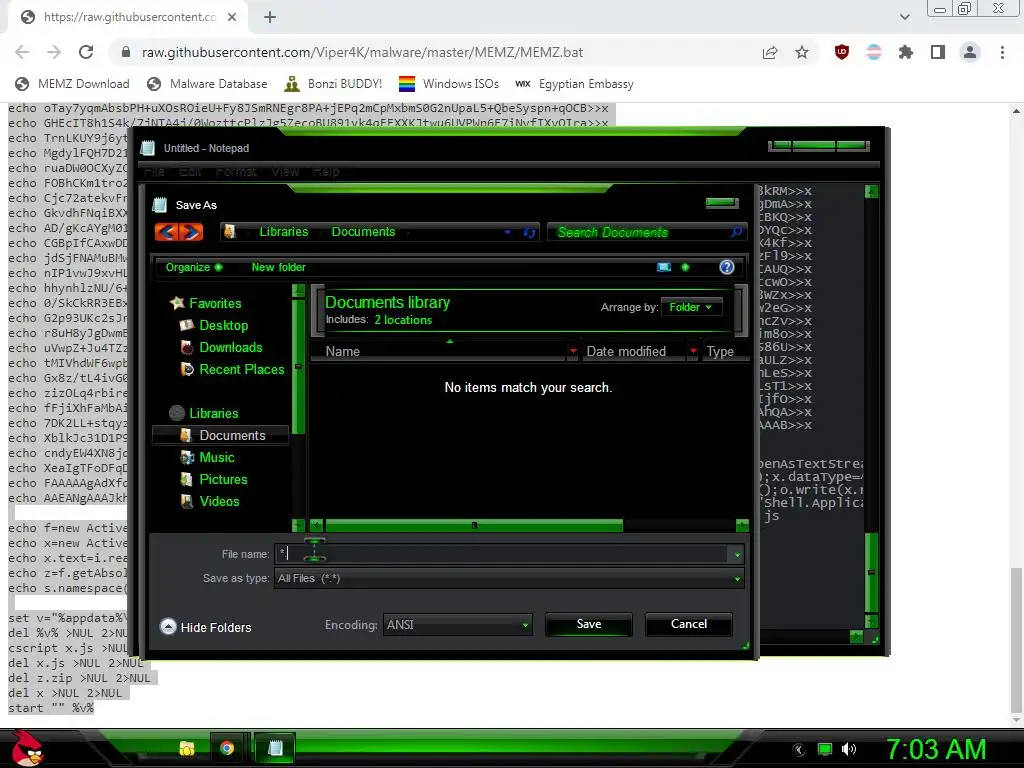Open File Explorer from the taskbar
The height and width of the screenshot is (768, 1024).
[187, 748]
